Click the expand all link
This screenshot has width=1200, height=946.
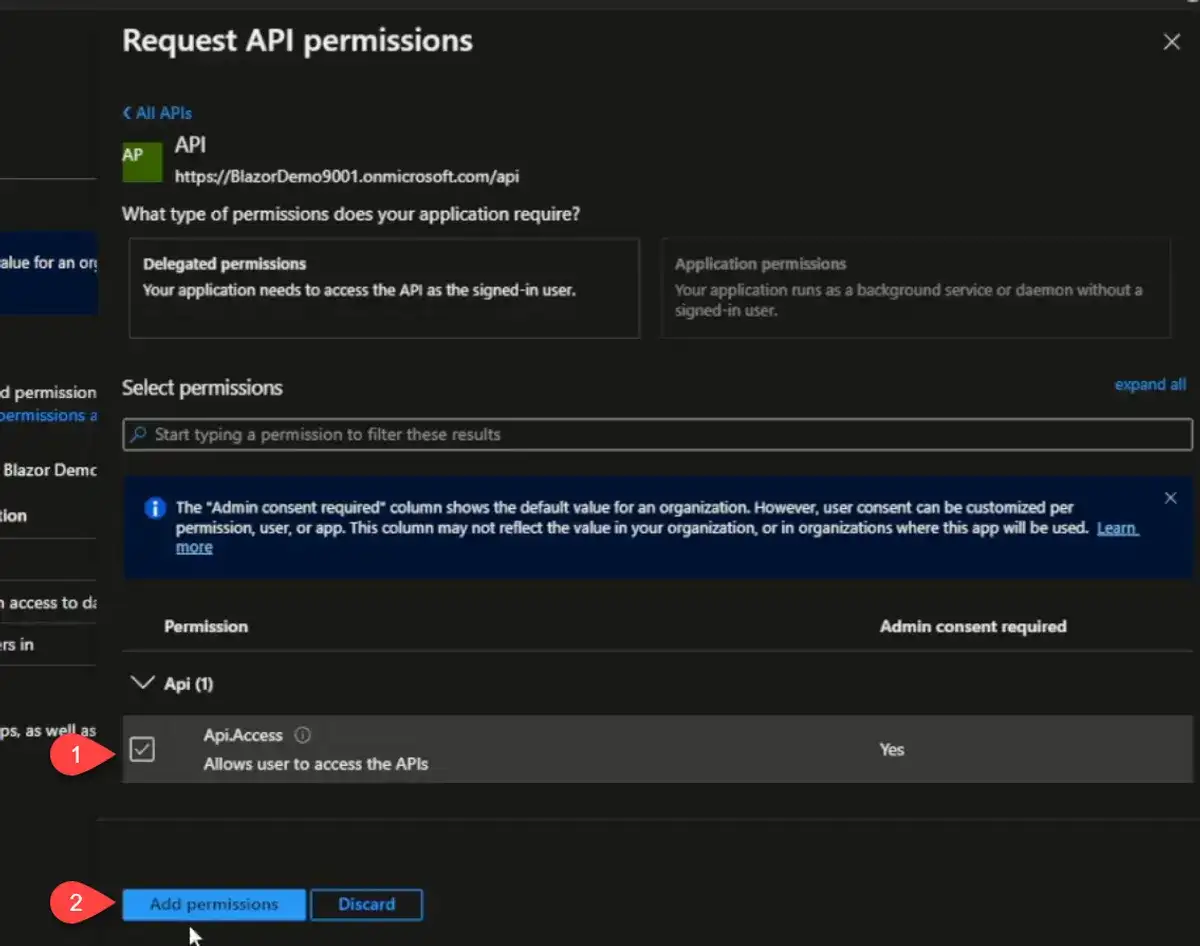[x=1150, y=385]
